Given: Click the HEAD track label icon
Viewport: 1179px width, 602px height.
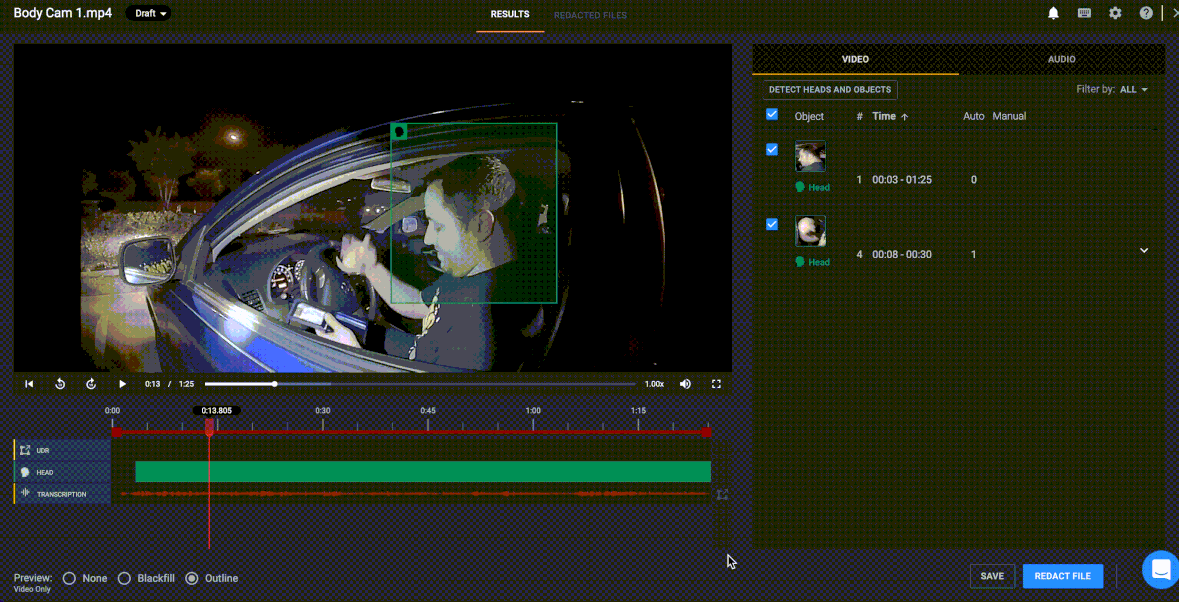Looking at the screenshot, I should pyautogui.click(x=24, y=471).
